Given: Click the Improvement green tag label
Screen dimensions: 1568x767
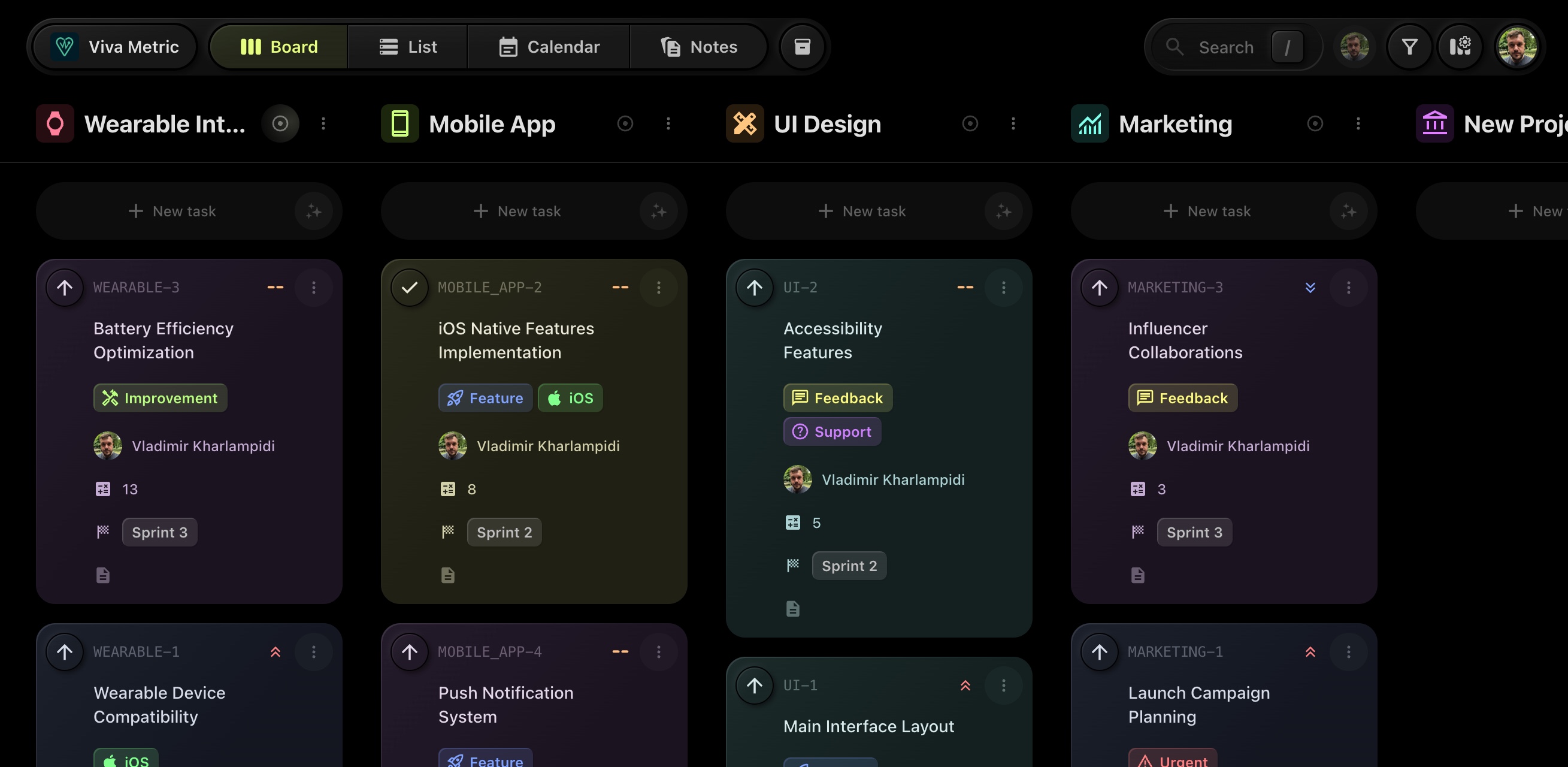Looking at the screenshot, I should 160,398.
